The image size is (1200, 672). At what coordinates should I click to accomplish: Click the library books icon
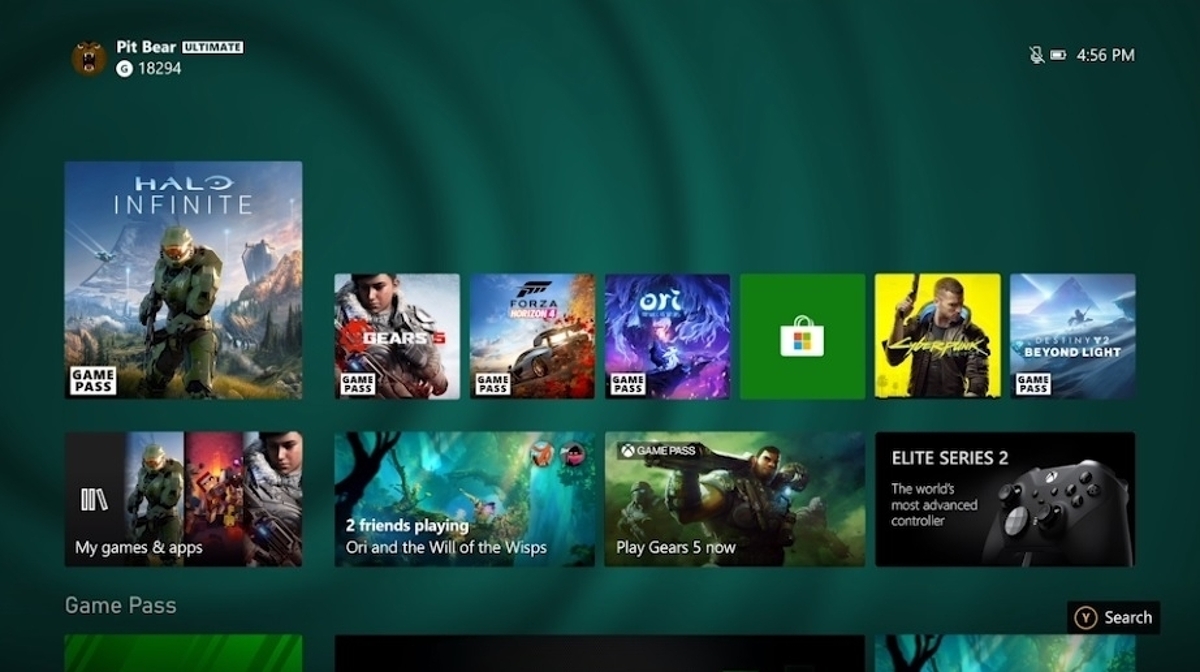(x=94, y=500)
